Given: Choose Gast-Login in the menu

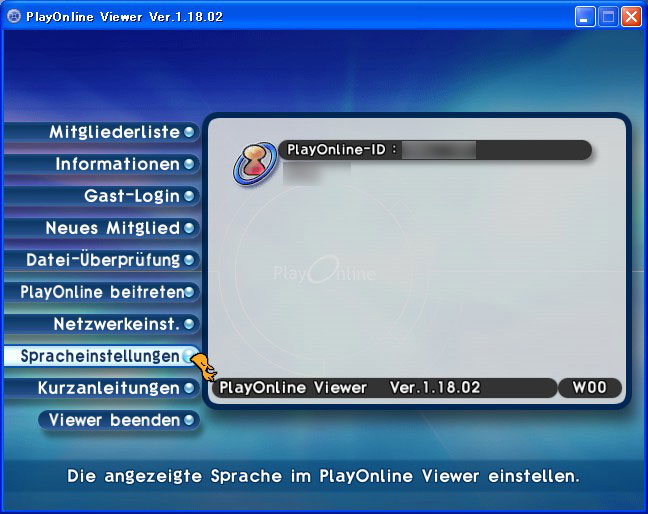Looking at the screenshot, I should coord(102,196).
